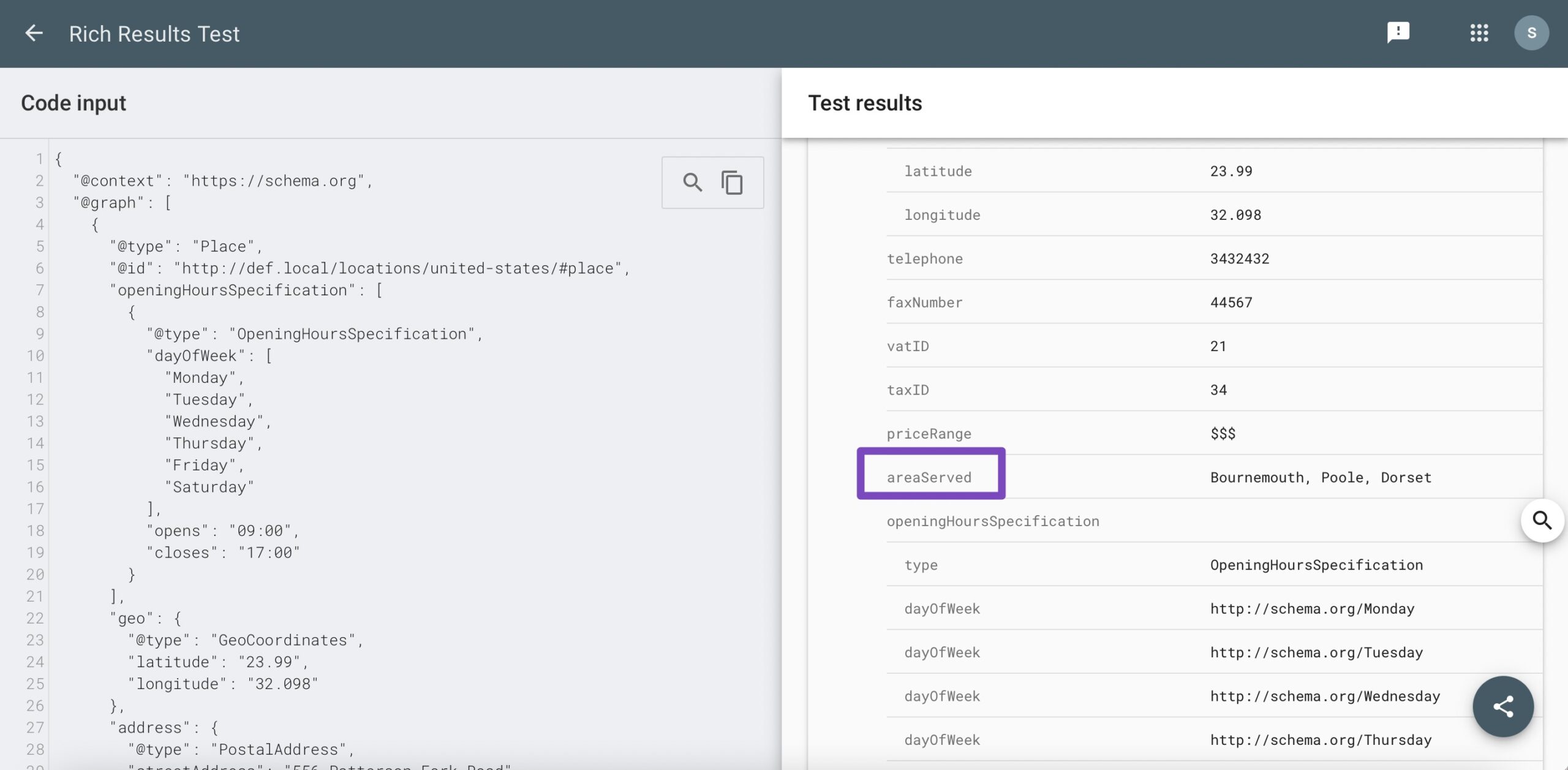The height and width of the screenshot is (770, 1568).
Task: Click the areaServed property label
Action: click(929, 478)
